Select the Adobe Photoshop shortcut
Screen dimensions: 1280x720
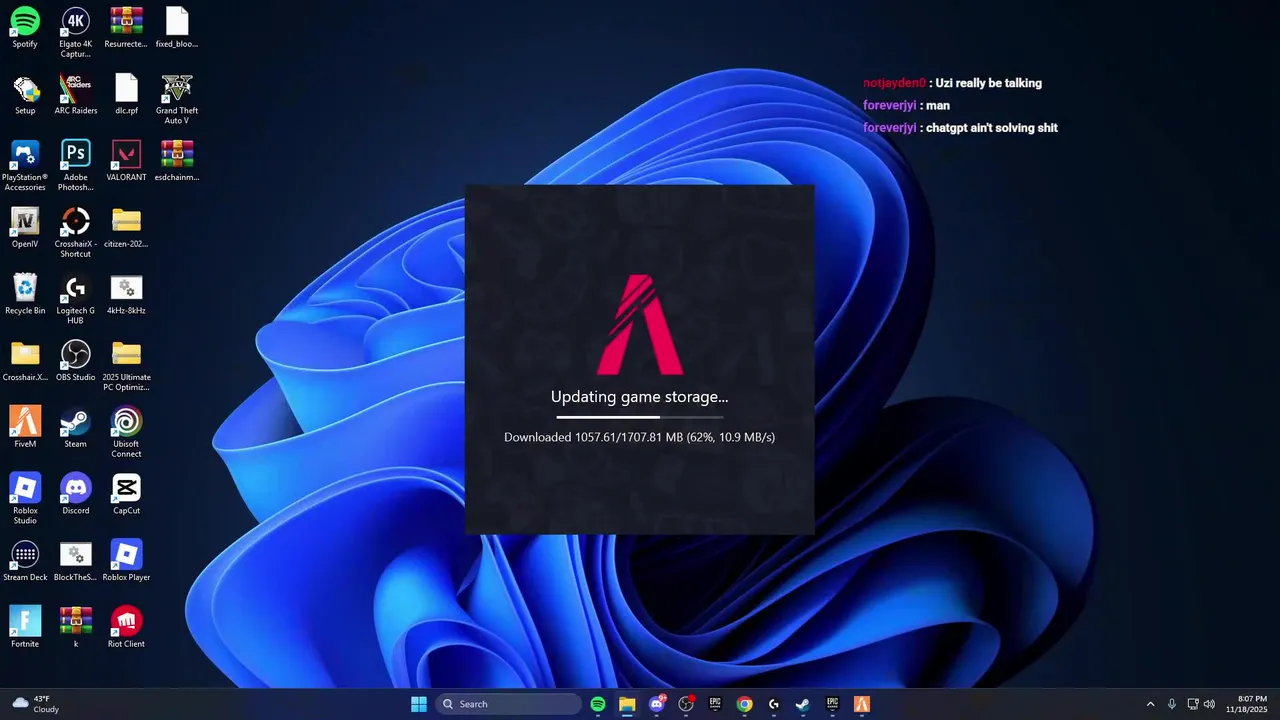[x=76, y=166]
